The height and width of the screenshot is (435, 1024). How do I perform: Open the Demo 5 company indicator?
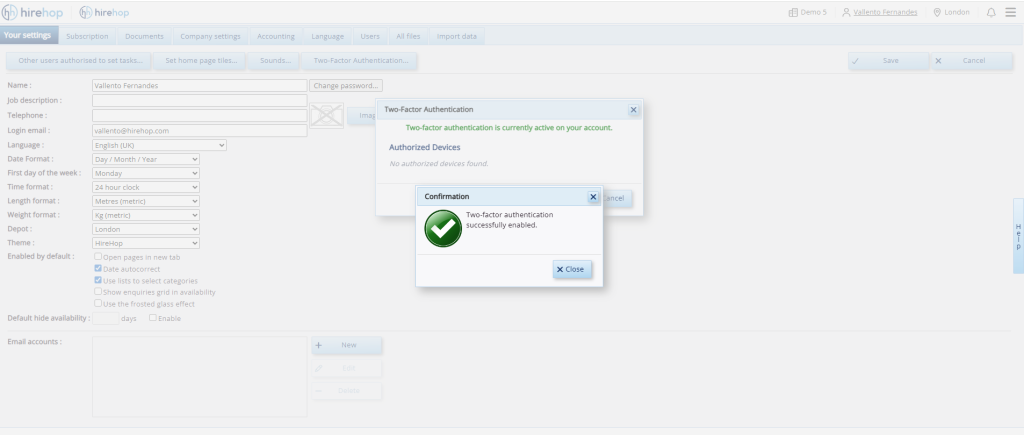tap(807, 12)
